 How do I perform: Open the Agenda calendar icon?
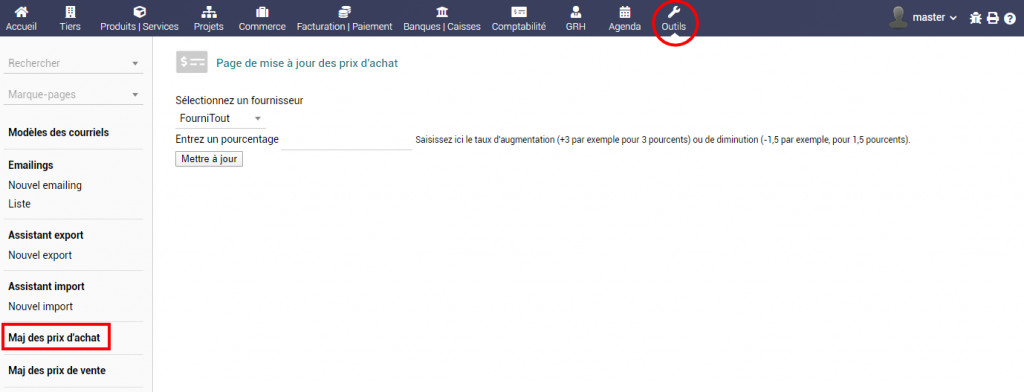624,12
